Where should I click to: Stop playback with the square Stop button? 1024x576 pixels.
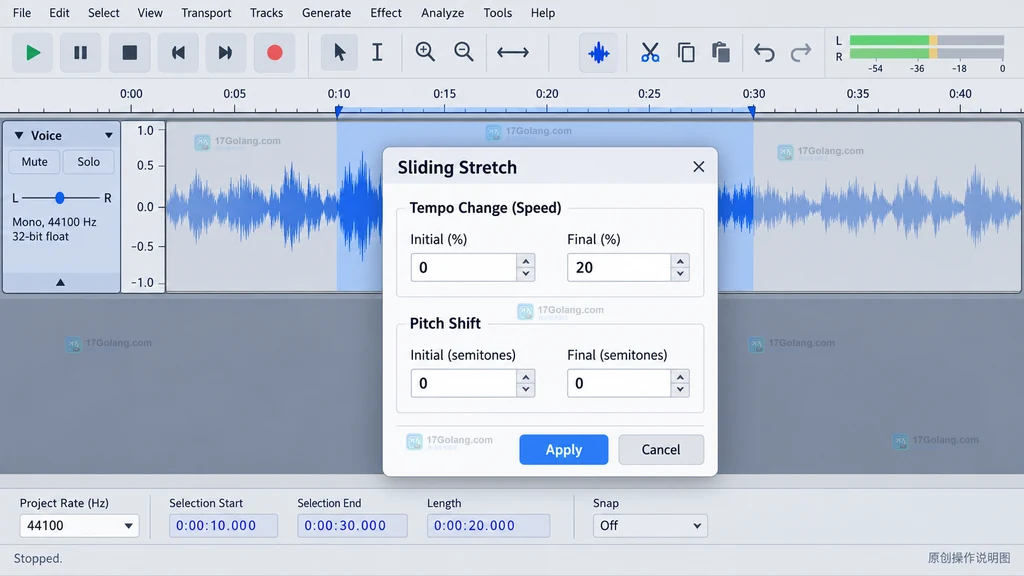point(129,52)
